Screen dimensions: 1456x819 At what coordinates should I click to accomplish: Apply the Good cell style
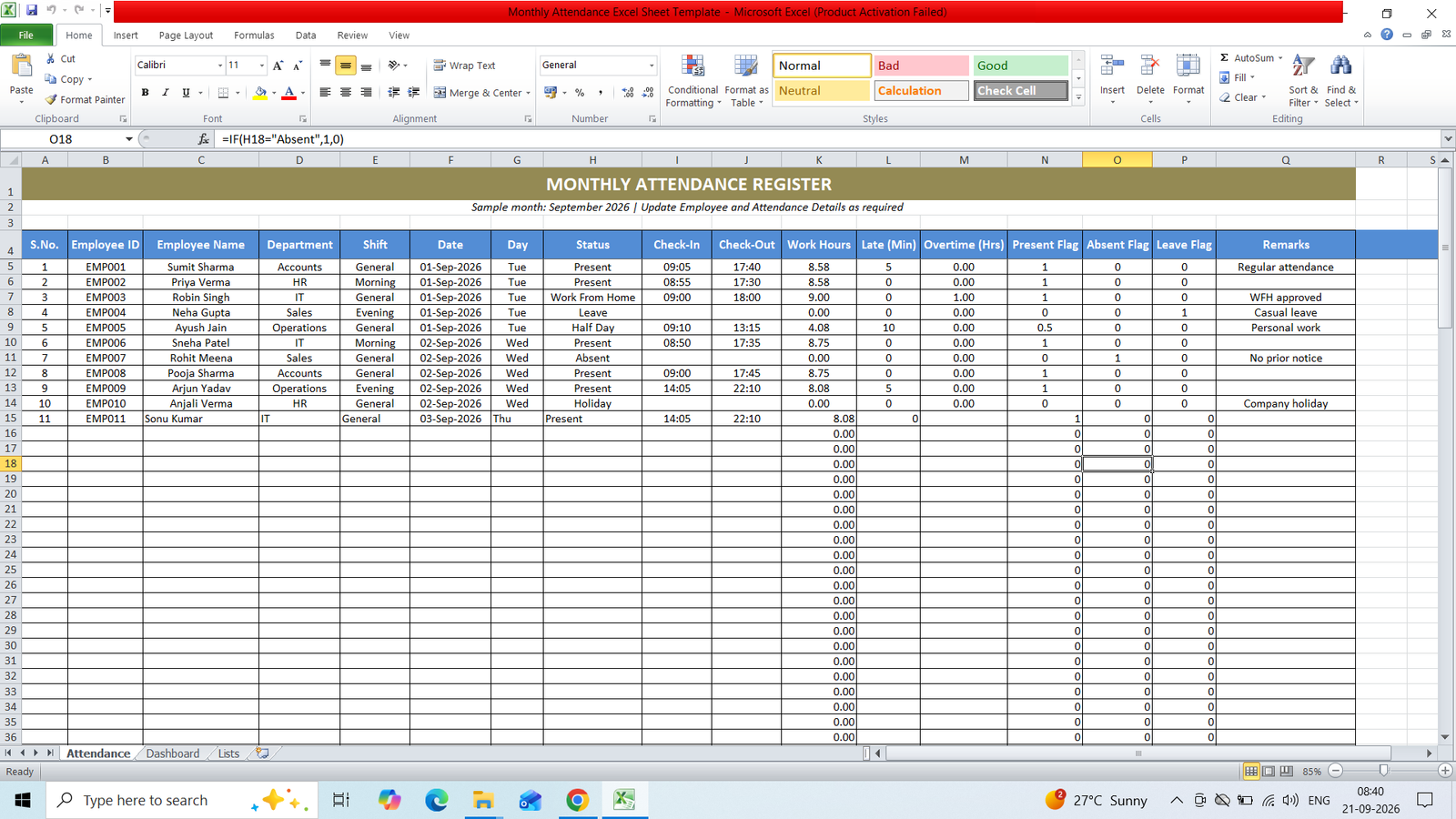(1020, 66)
